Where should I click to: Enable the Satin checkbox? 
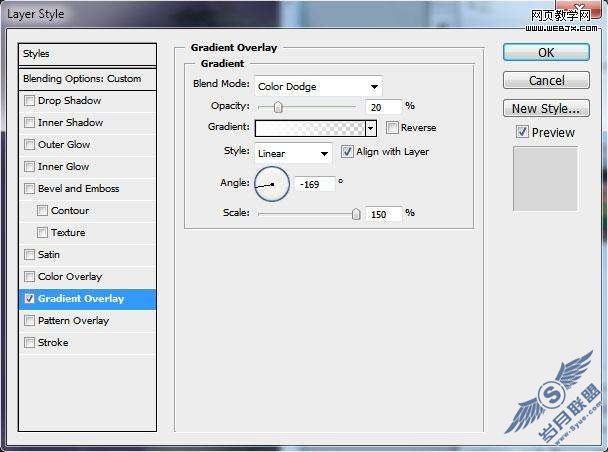pyautogui.click(x=29, y=255)
